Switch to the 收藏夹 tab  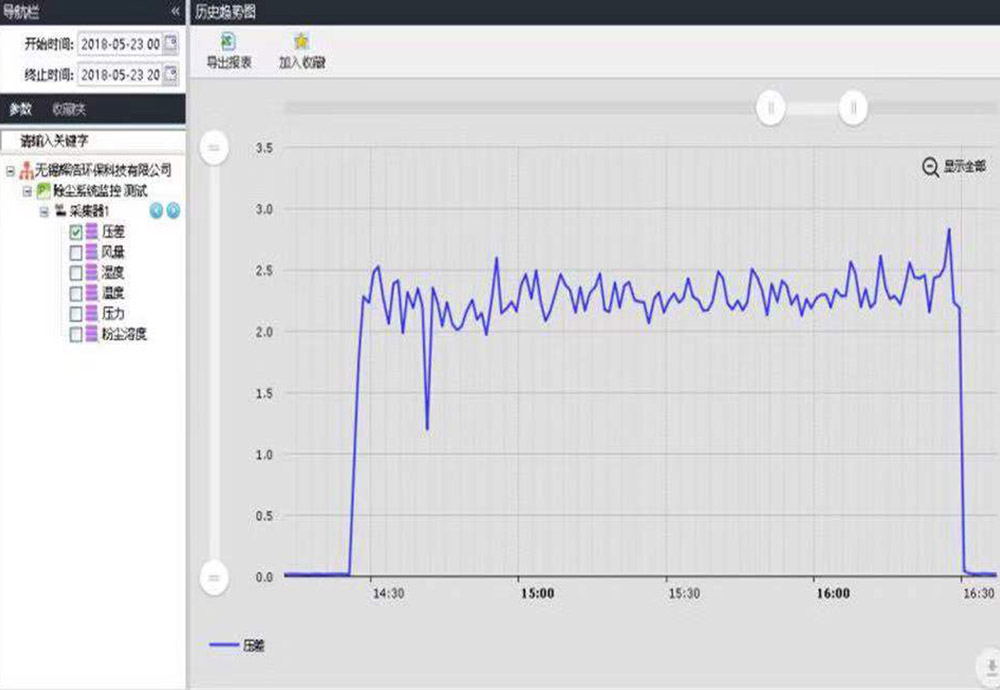(x=69, y=109)
